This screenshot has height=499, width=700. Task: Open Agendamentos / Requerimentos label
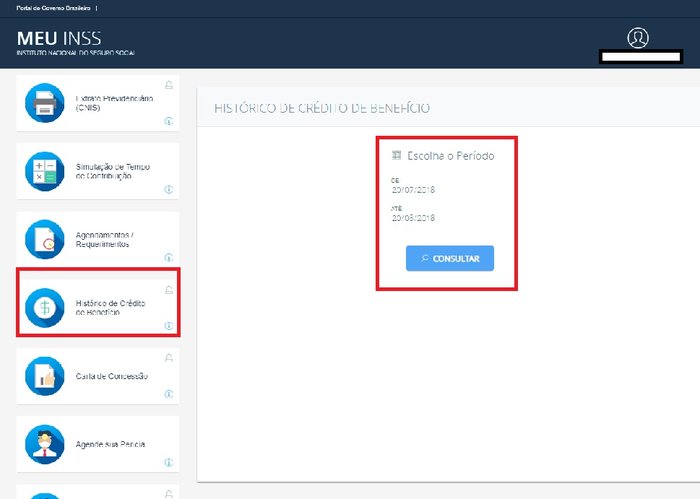104,239
